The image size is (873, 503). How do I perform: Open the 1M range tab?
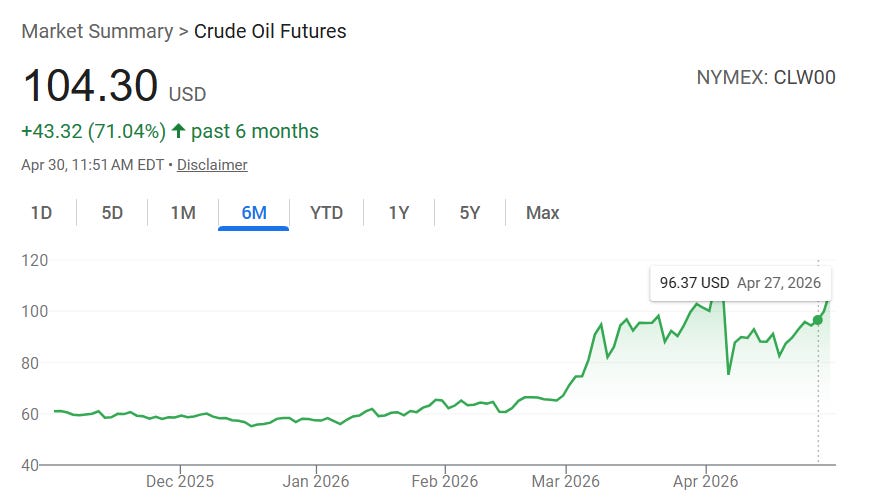click(x=183, y=213)
